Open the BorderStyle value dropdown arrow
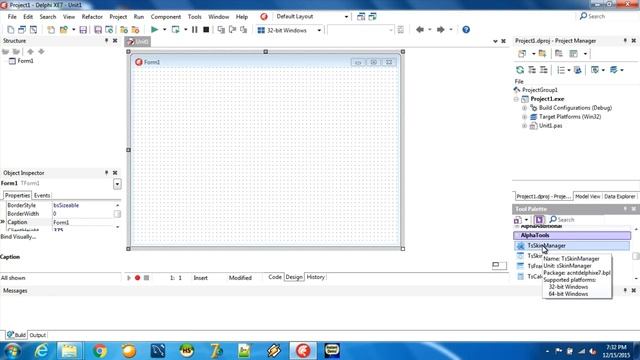 (x=118, y=205)
